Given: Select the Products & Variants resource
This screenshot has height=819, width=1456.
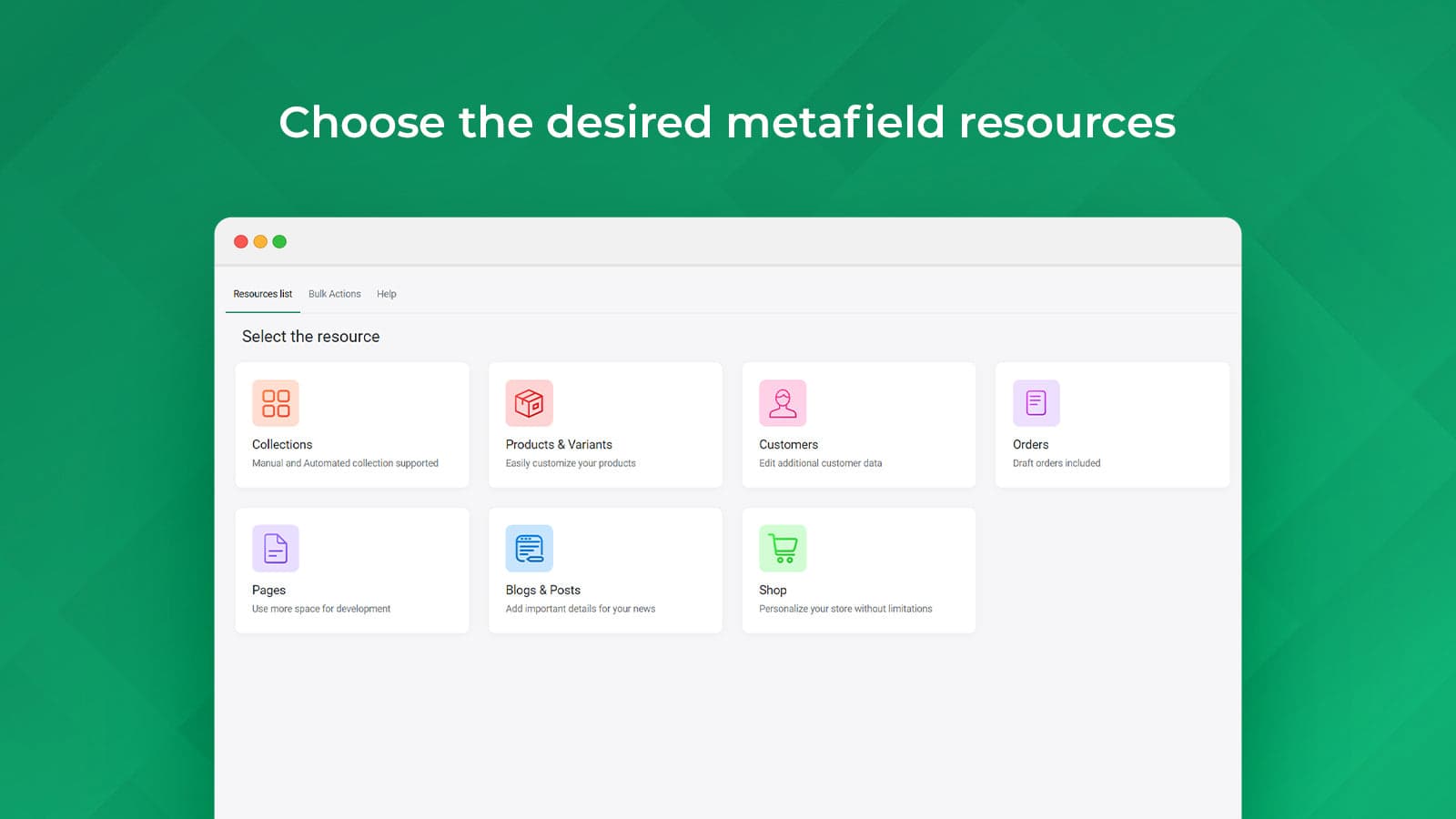Looking at the screenshot, I should 605,424.
